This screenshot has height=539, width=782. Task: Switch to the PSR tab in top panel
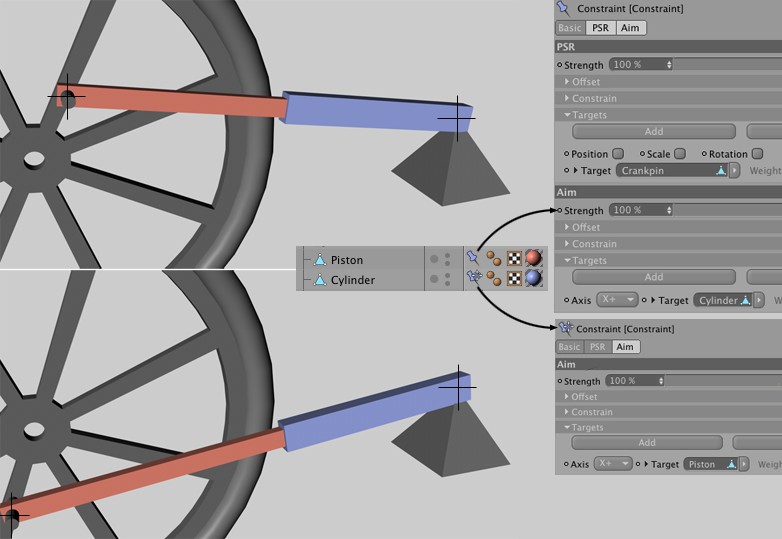(x=600, y=28)
